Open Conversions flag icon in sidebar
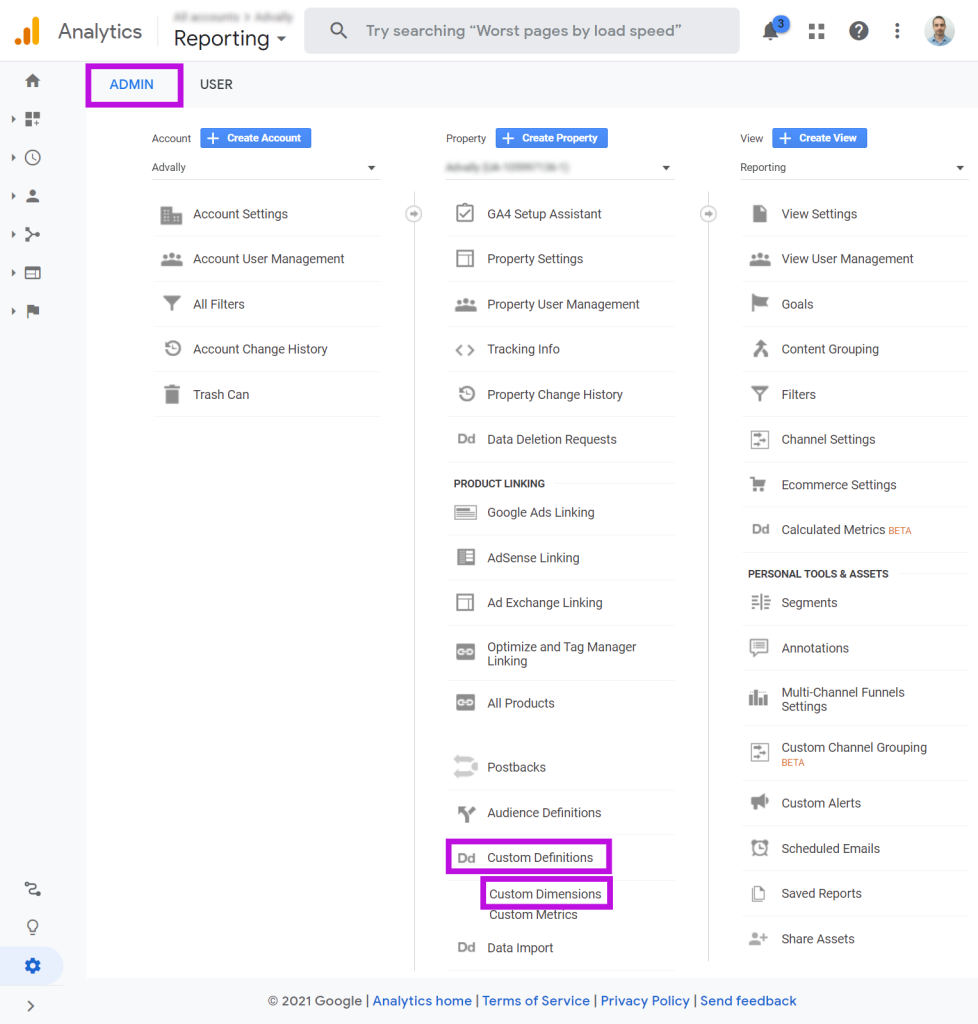 click(33, 311)
